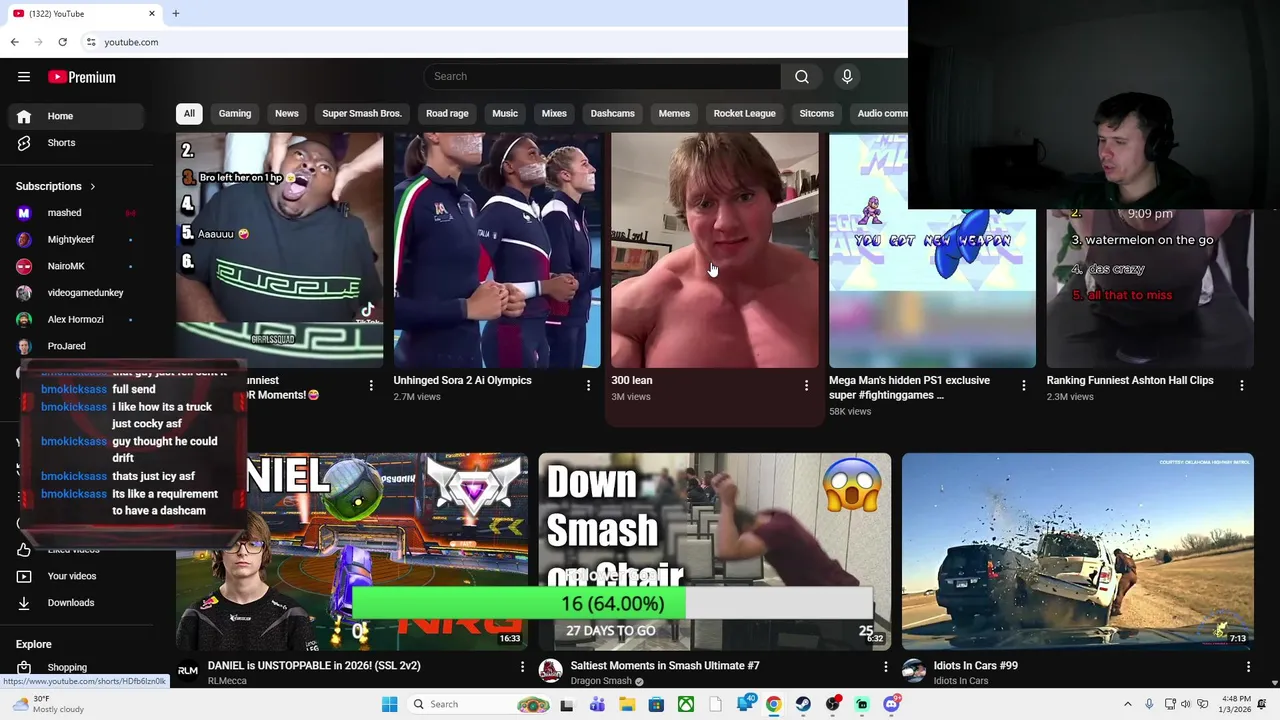The image size is (1280, 720).
Task: Start voice search with the microphone
Action: (847, 77)
